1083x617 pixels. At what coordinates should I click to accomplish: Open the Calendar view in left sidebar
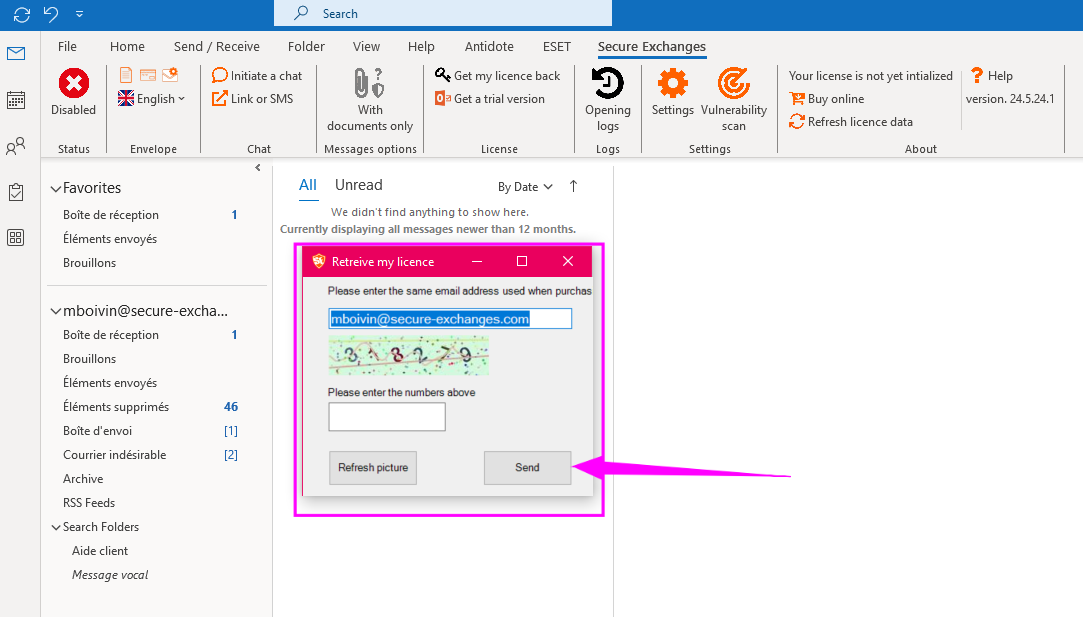16,100
